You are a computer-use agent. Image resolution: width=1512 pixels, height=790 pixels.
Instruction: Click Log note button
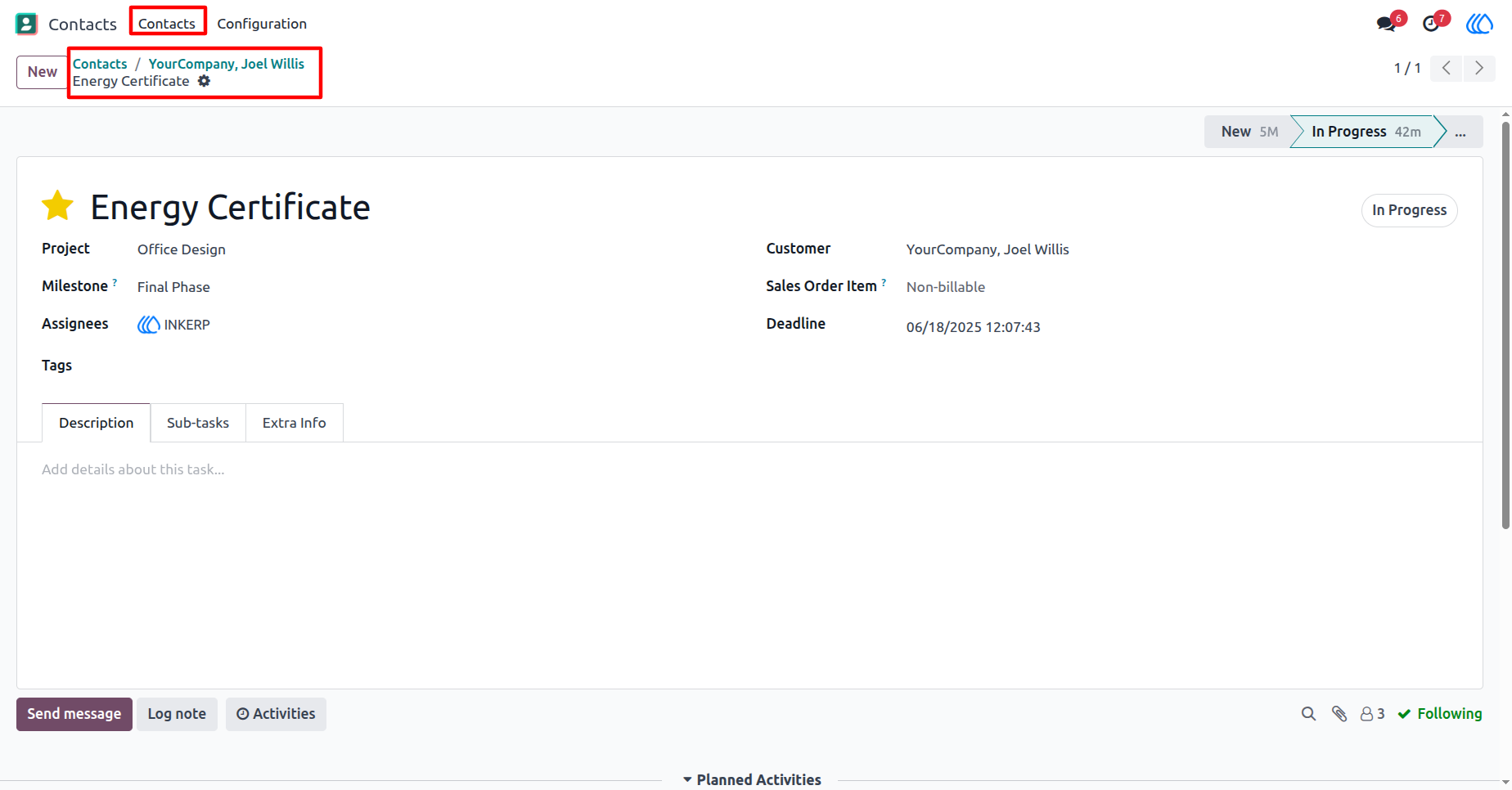177,714
